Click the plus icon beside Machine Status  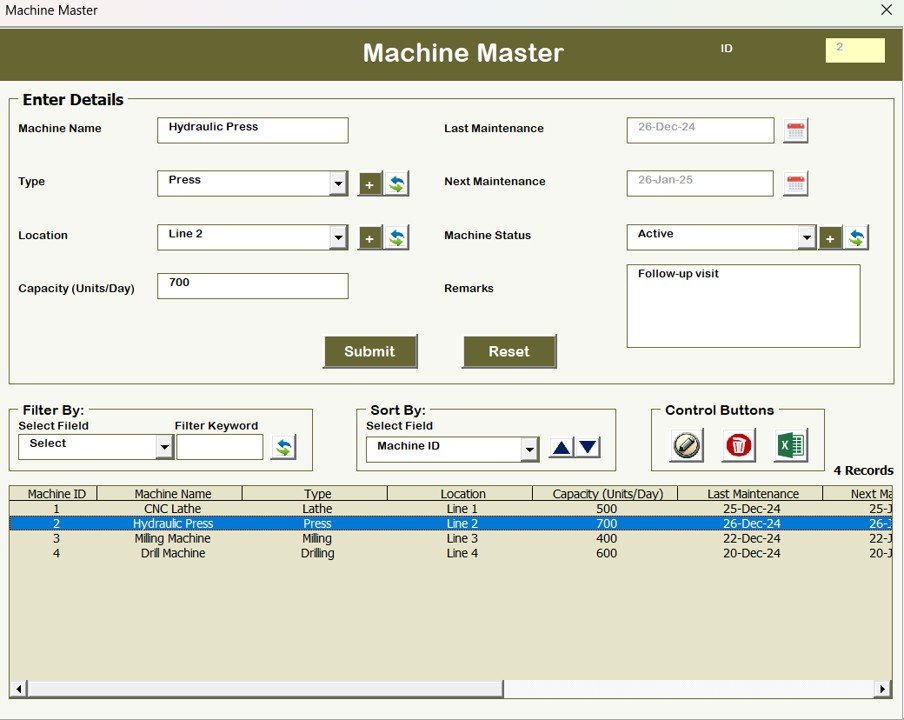pos(830,237)
